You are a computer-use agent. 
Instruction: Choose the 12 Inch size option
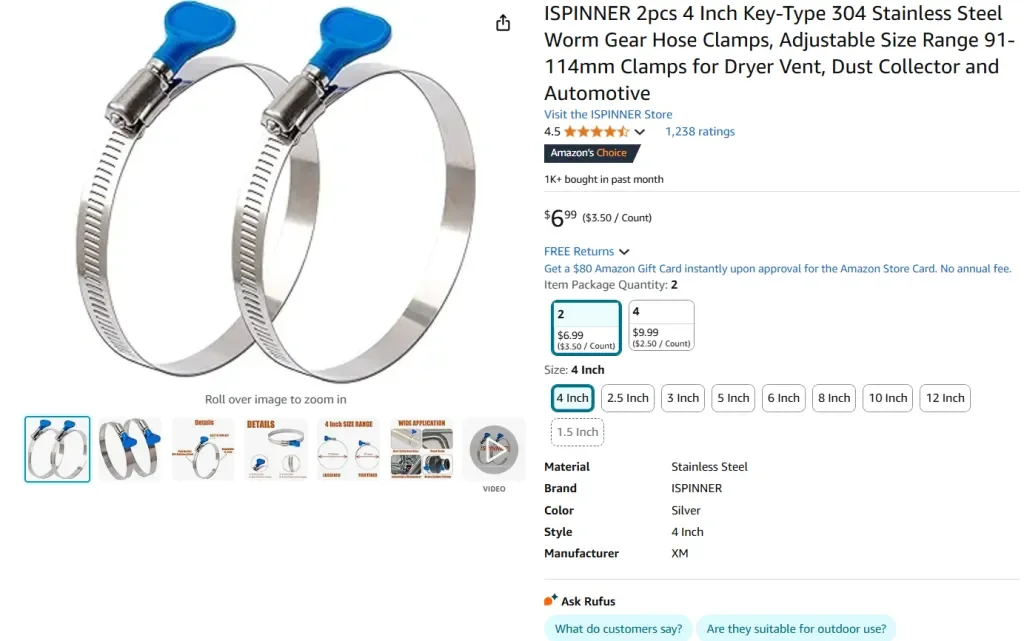(944, 398)
